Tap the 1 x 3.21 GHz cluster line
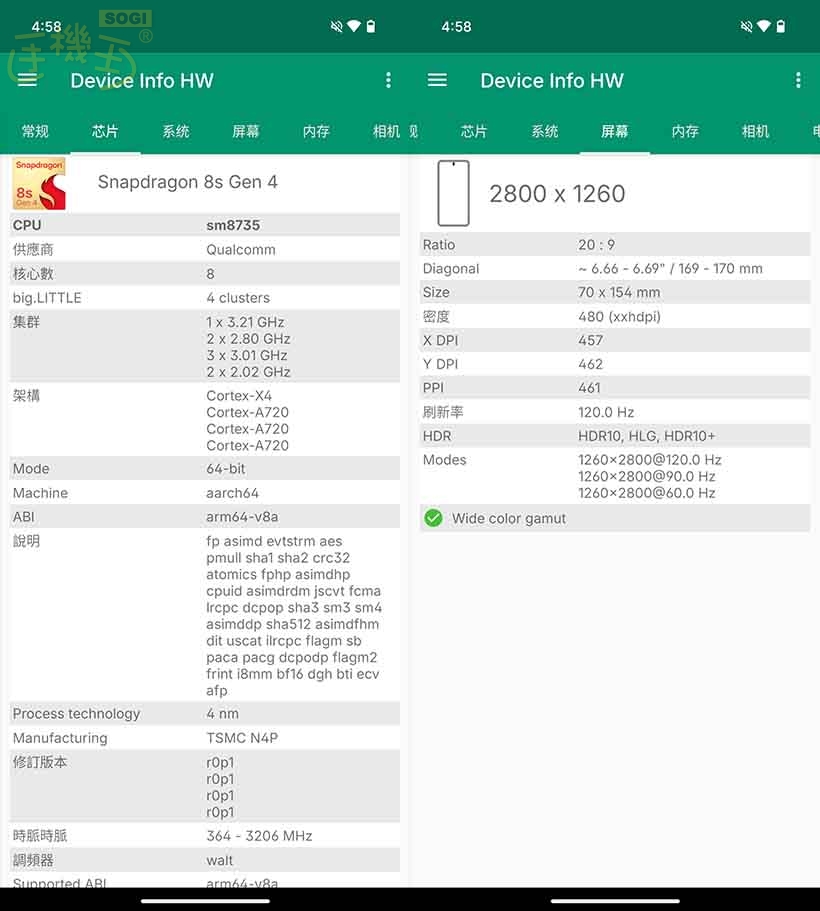The height and width of the screenshot is (911, 820). click(x=245, y=322)
